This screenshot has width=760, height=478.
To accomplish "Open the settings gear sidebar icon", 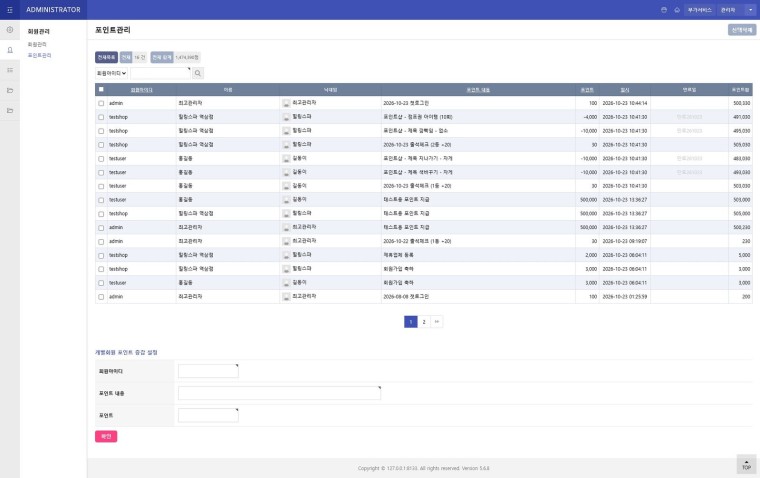I will tap(10, 30).
